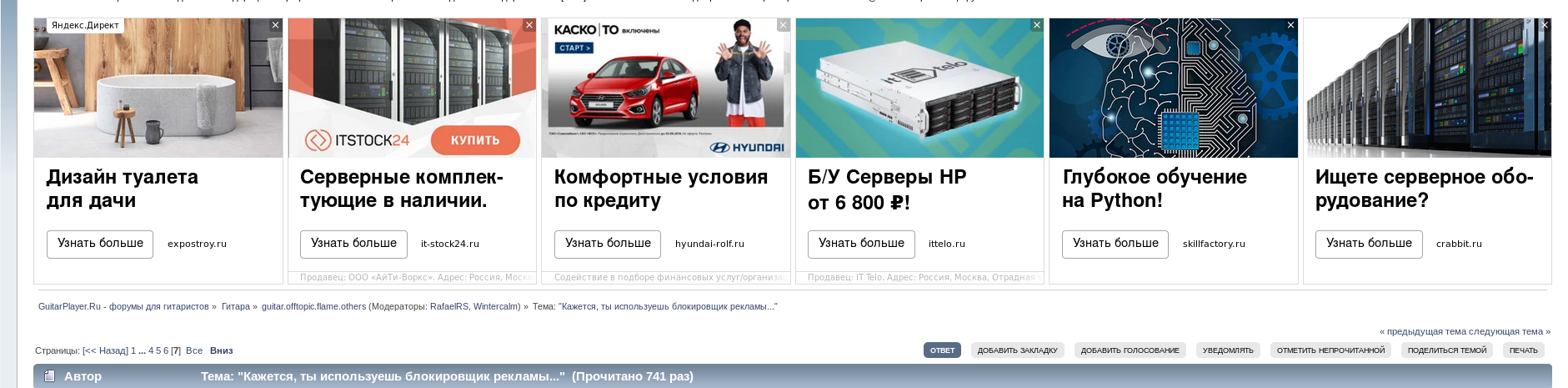1568x388 pixels.
Task: Click the УВЕДОМЛЯТЬ button
Action: (x=1228, y=350)
